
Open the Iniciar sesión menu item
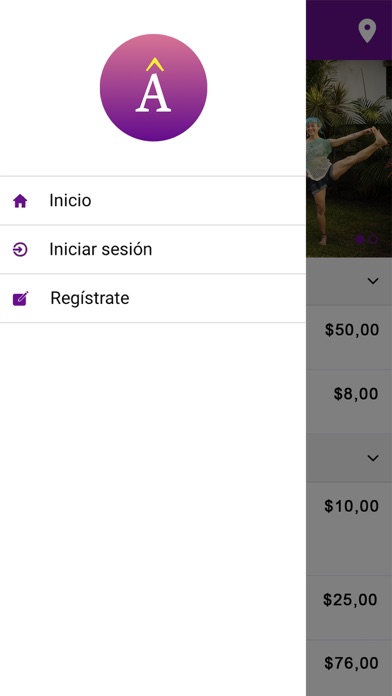coord(153,249)
